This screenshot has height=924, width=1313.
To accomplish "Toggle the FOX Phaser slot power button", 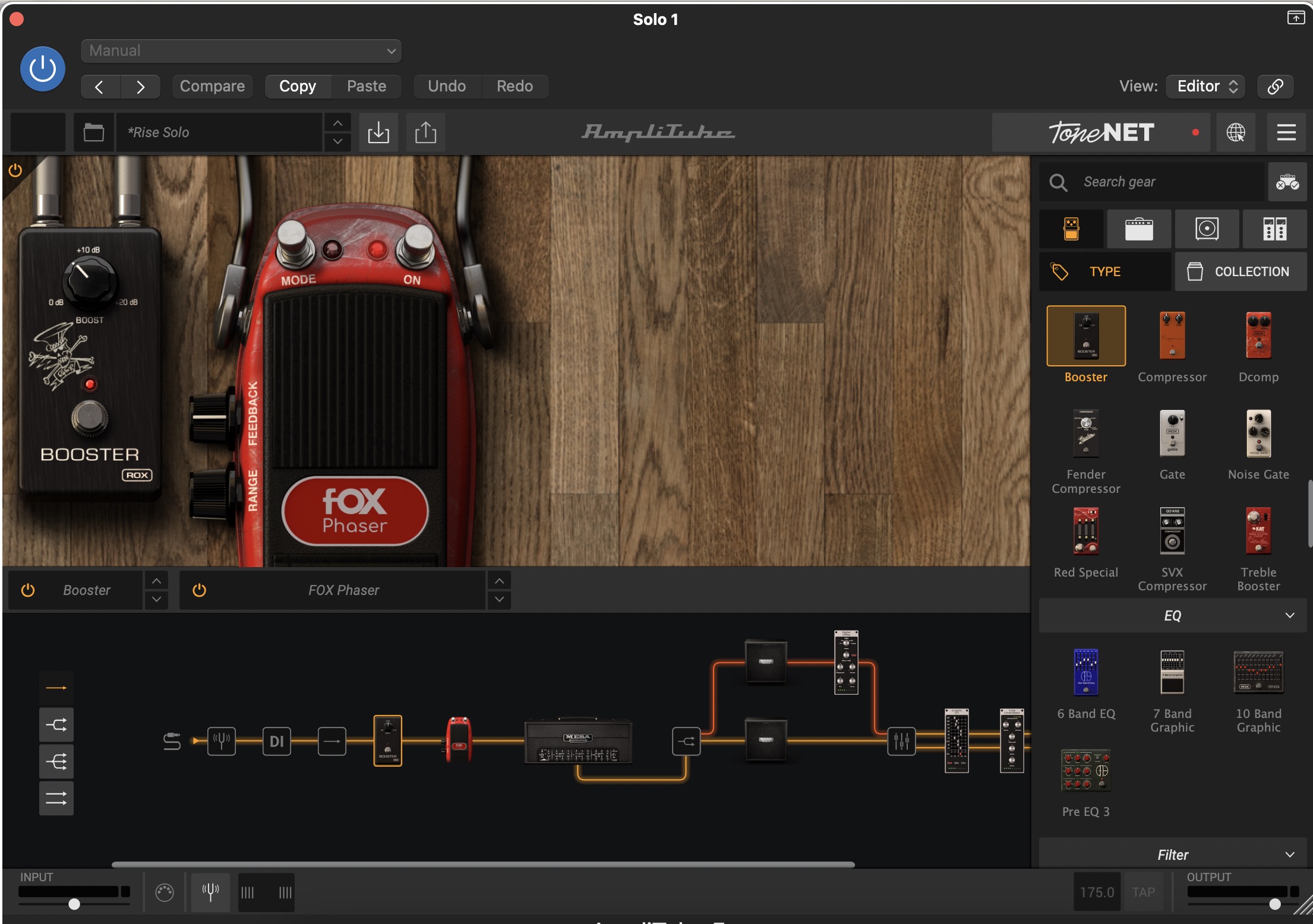I will pos(199,590).
